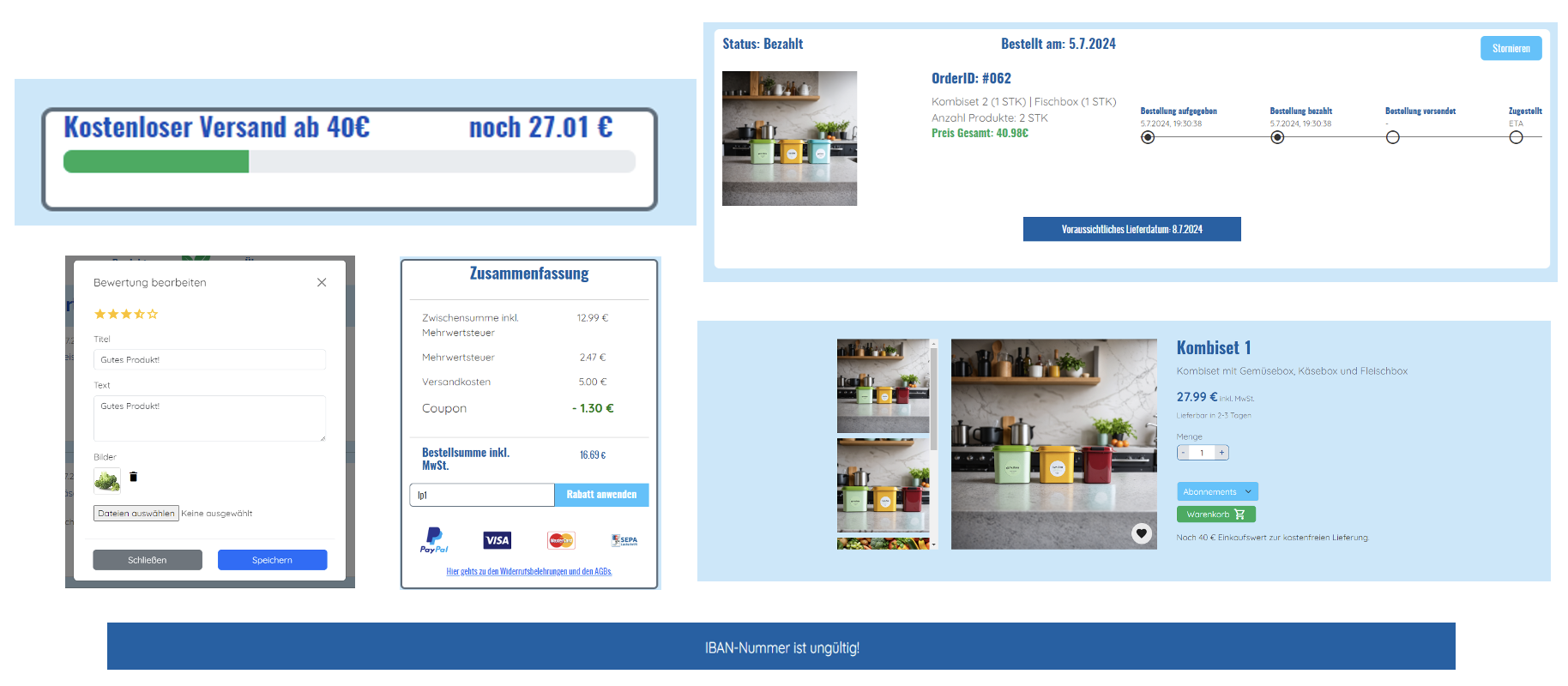Viewport: 1568px width, 686px height.
Task: Click the heart favorite icon on product image
Action: click(1141, 533)
